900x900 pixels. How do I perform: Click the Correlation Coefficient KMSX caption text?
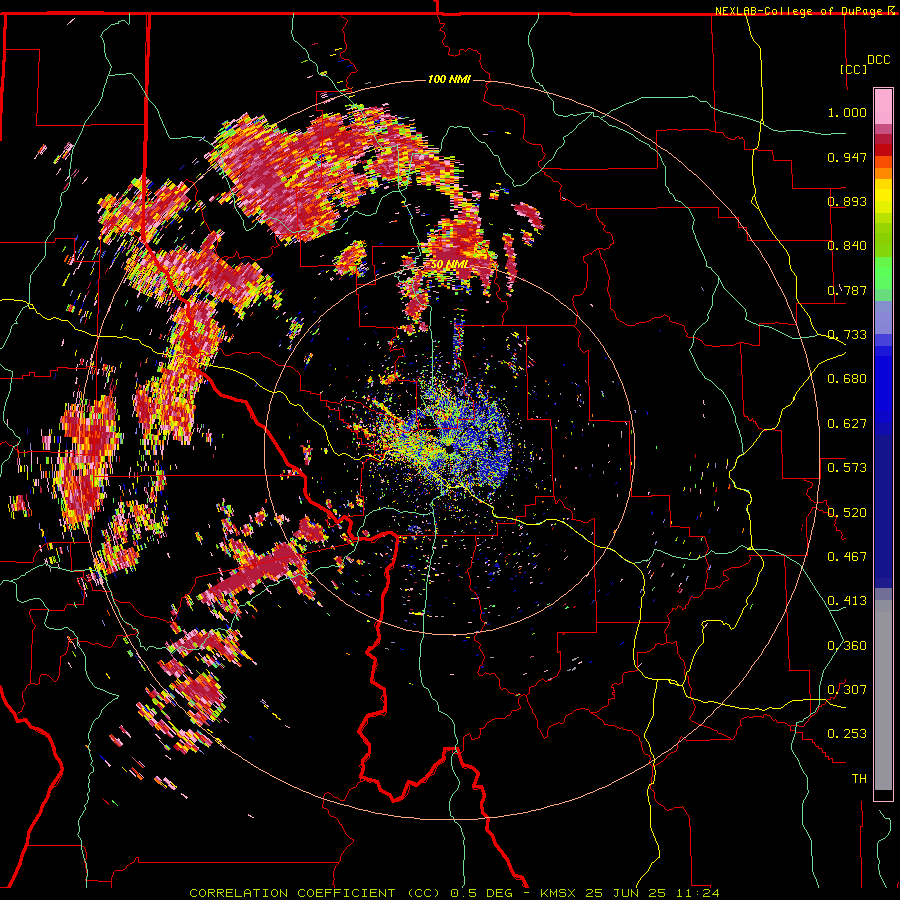454,893
